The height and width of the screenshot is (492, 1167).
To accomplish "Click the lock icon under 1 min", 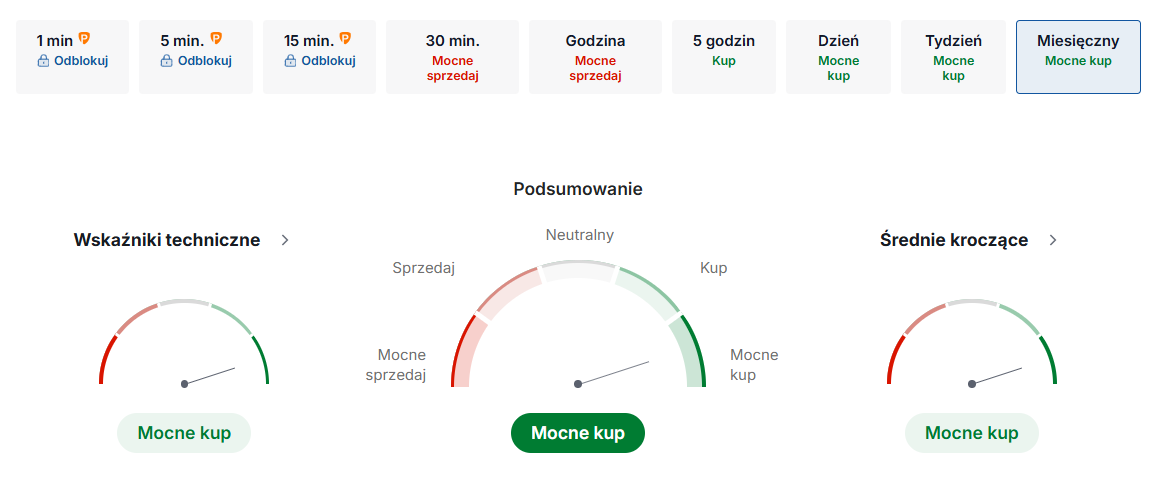I will coord(43,61).
